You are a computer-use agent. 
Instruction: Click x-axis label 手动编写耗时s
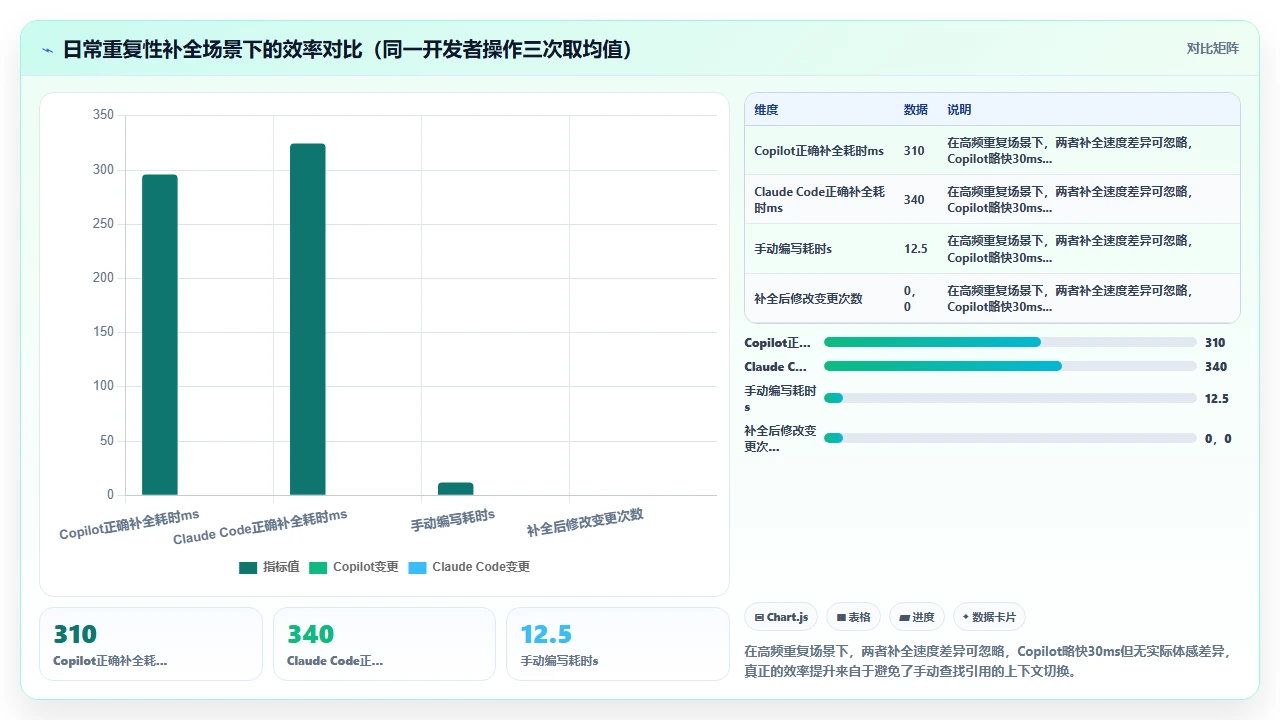pyautogui.click(x=453, y=519)
